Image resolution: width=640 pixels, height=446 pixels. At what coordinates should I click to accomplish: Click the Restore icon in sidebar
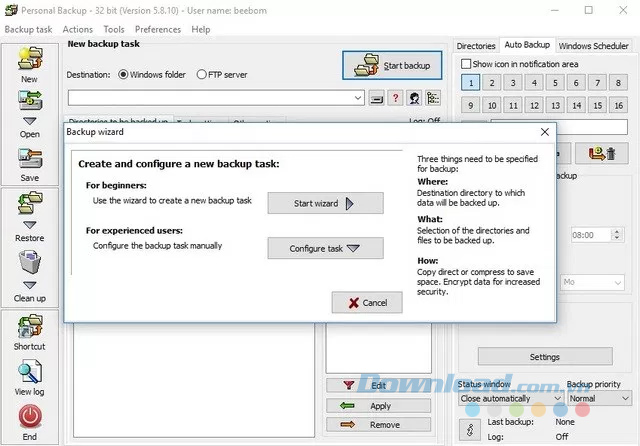(x=30, y=203)
